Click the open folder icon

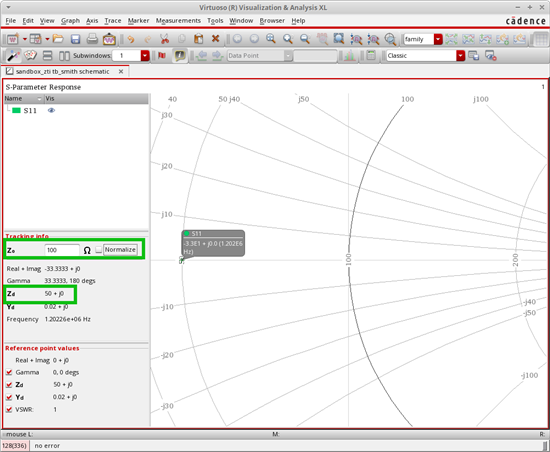pos(58,39)
